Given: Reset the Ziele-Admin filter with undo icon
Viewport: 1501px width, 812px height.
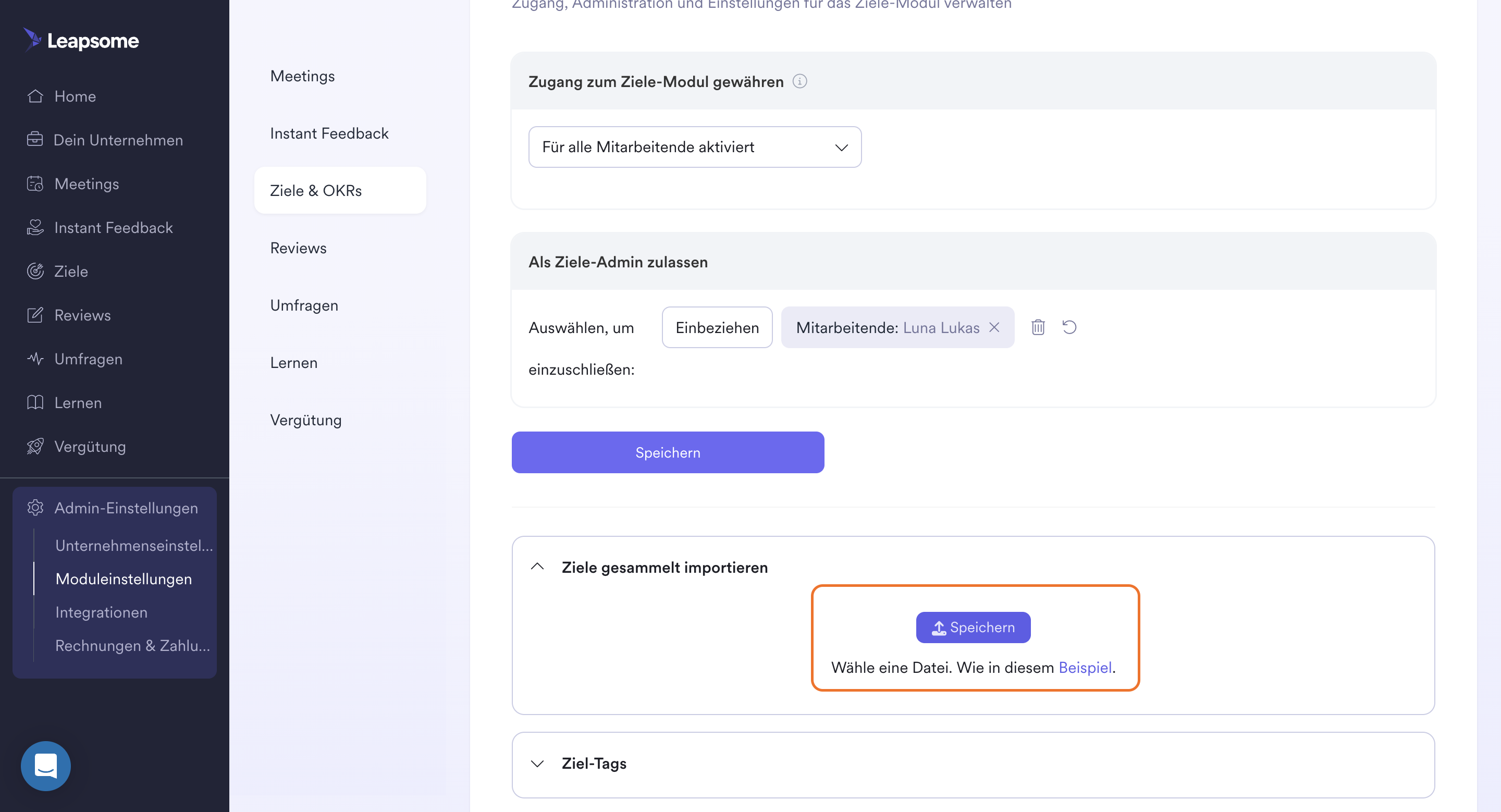Looking at the screenshot, I should coord(1069,327).
